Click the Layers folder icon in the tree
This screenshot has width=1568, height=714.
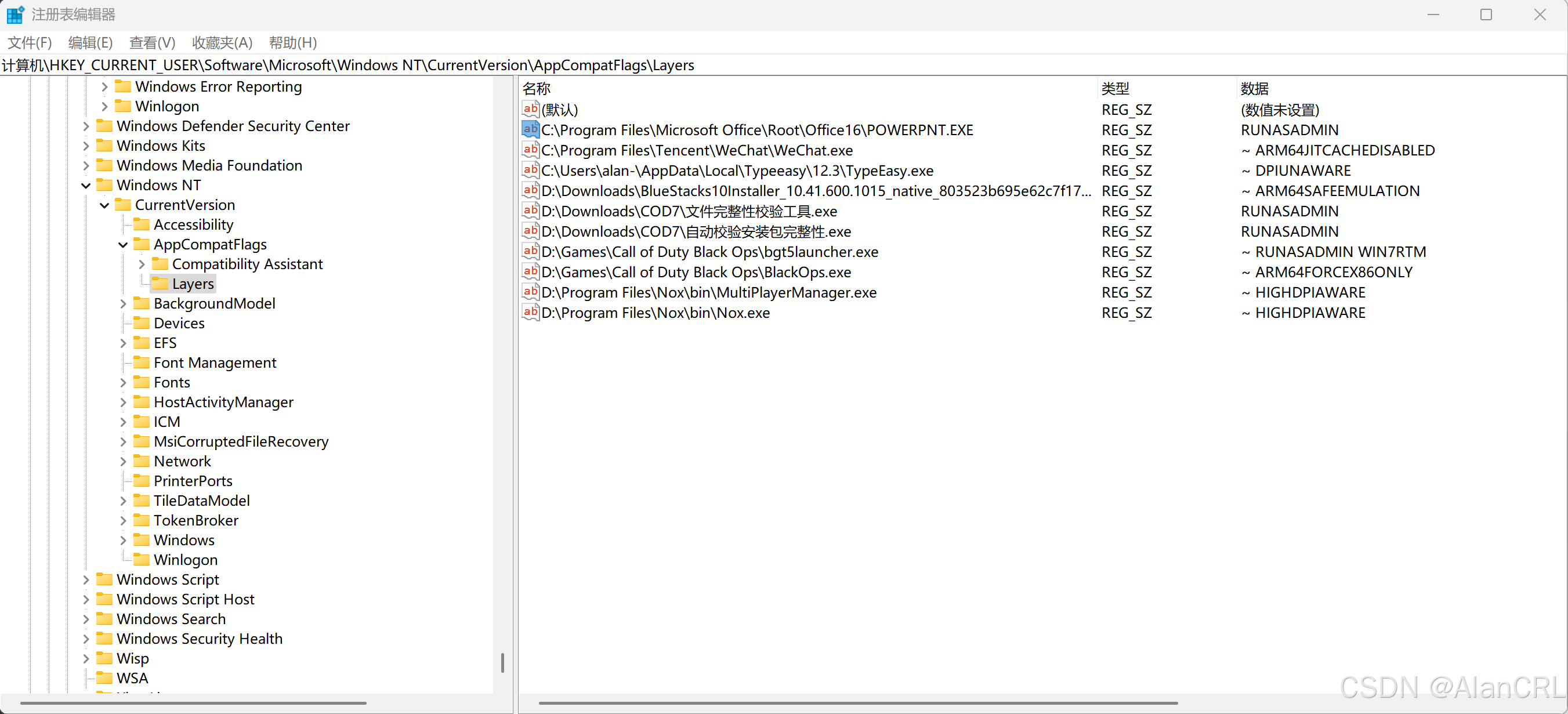tap(160, 284)
